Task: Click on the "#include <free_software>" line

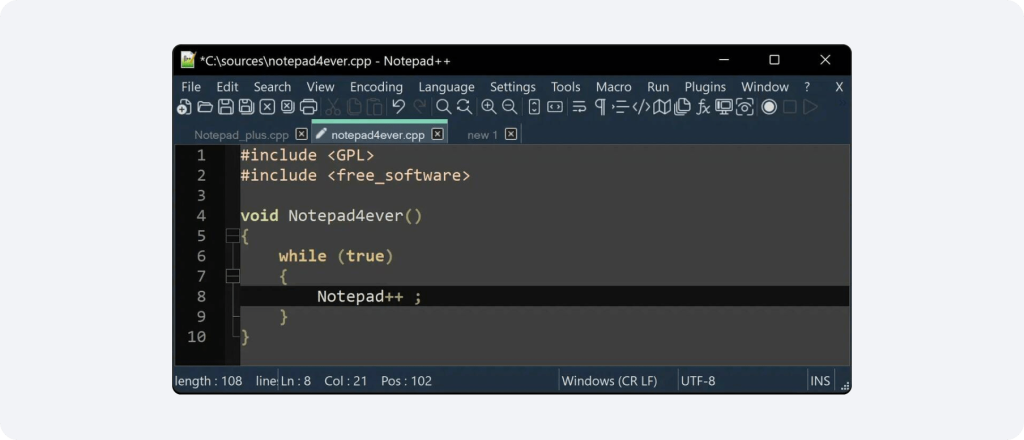Action: tap(355, 175)
